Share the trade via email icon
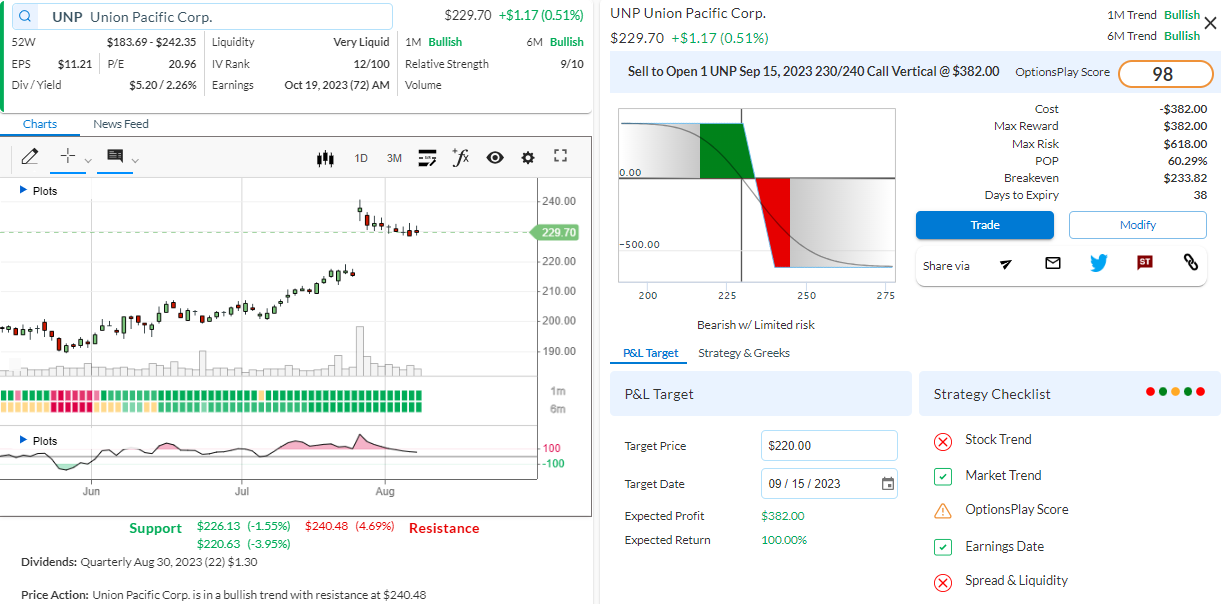1222x604 pixels. pyautogui.click(x=1052, y=263)
